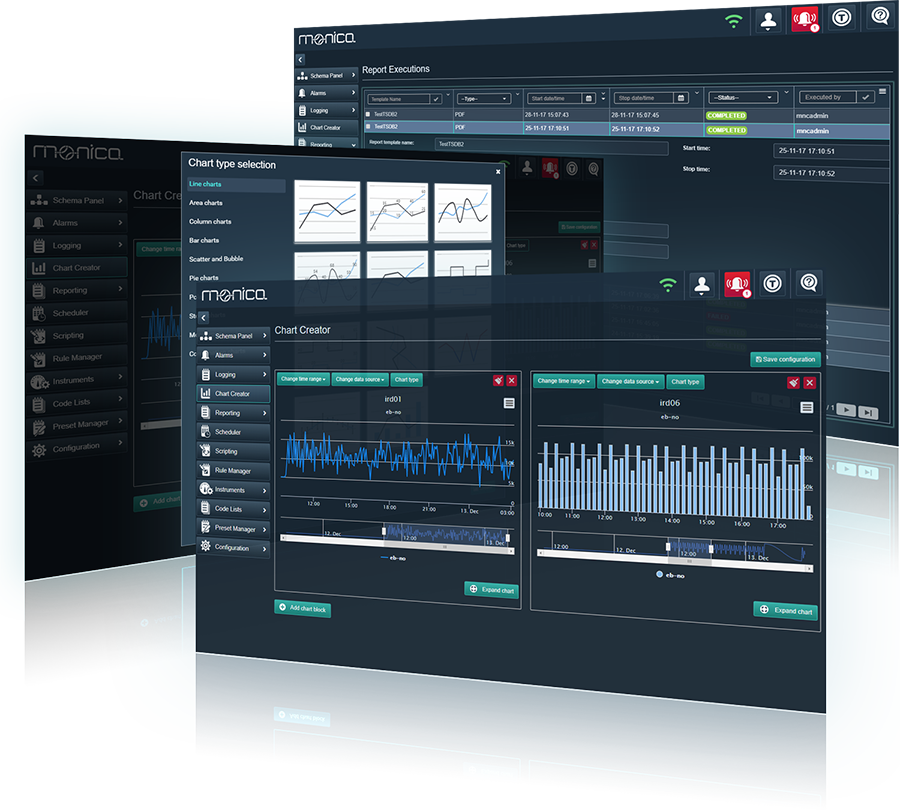This screenshot has width=900, height=811.
Task: Expand Schema Panel in front window sidebar
Action: (233, 336)
